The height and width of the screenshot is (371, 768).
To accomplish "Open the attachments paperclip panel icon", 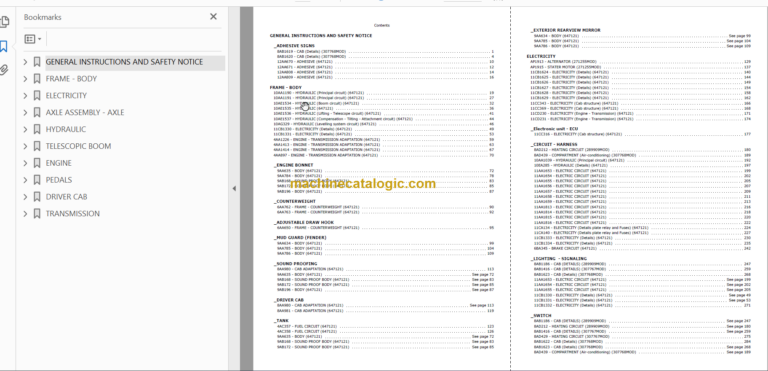I will coord(4,70).
